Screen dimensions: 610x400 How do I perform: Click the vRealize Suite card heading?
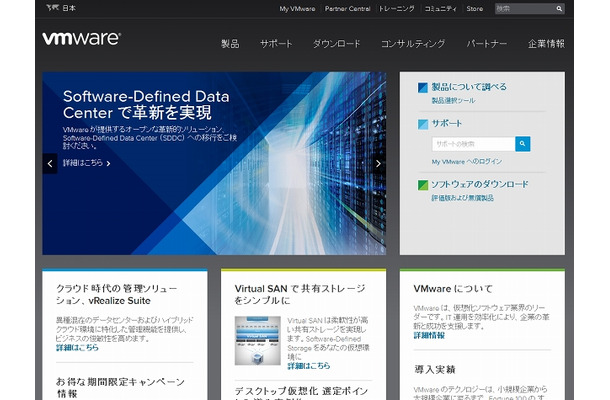pos(117,295)
